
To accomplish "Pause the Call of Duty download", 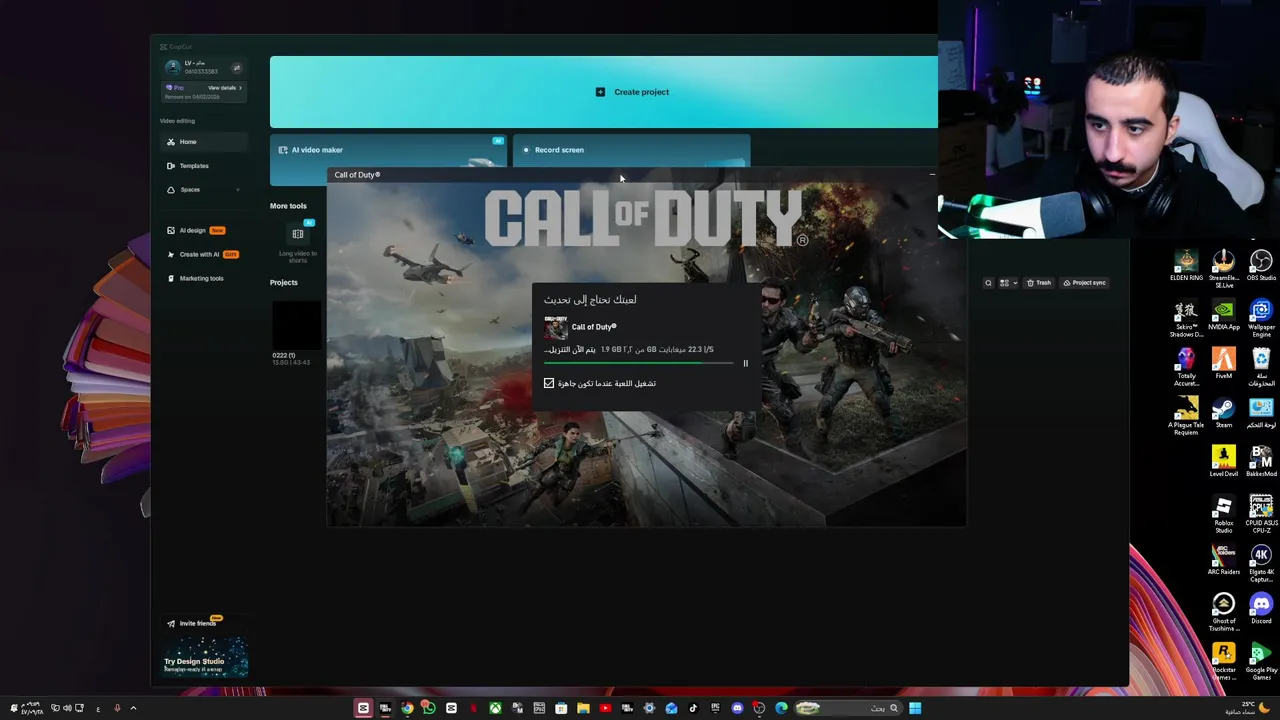I will pyautogui.click(x=745, y=363).
